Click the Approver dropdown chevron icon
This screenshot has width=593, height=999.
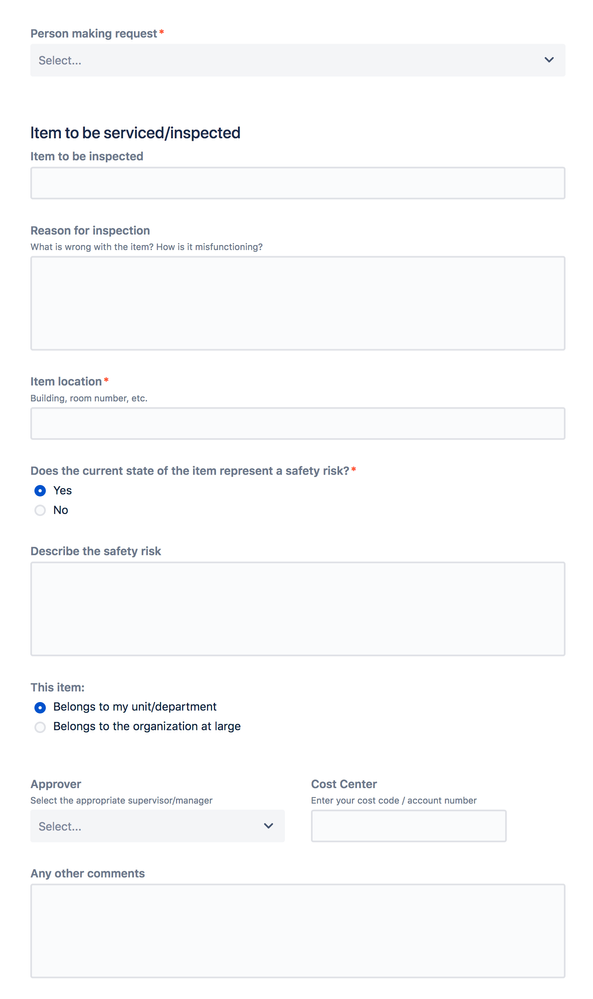click(267, 826)
